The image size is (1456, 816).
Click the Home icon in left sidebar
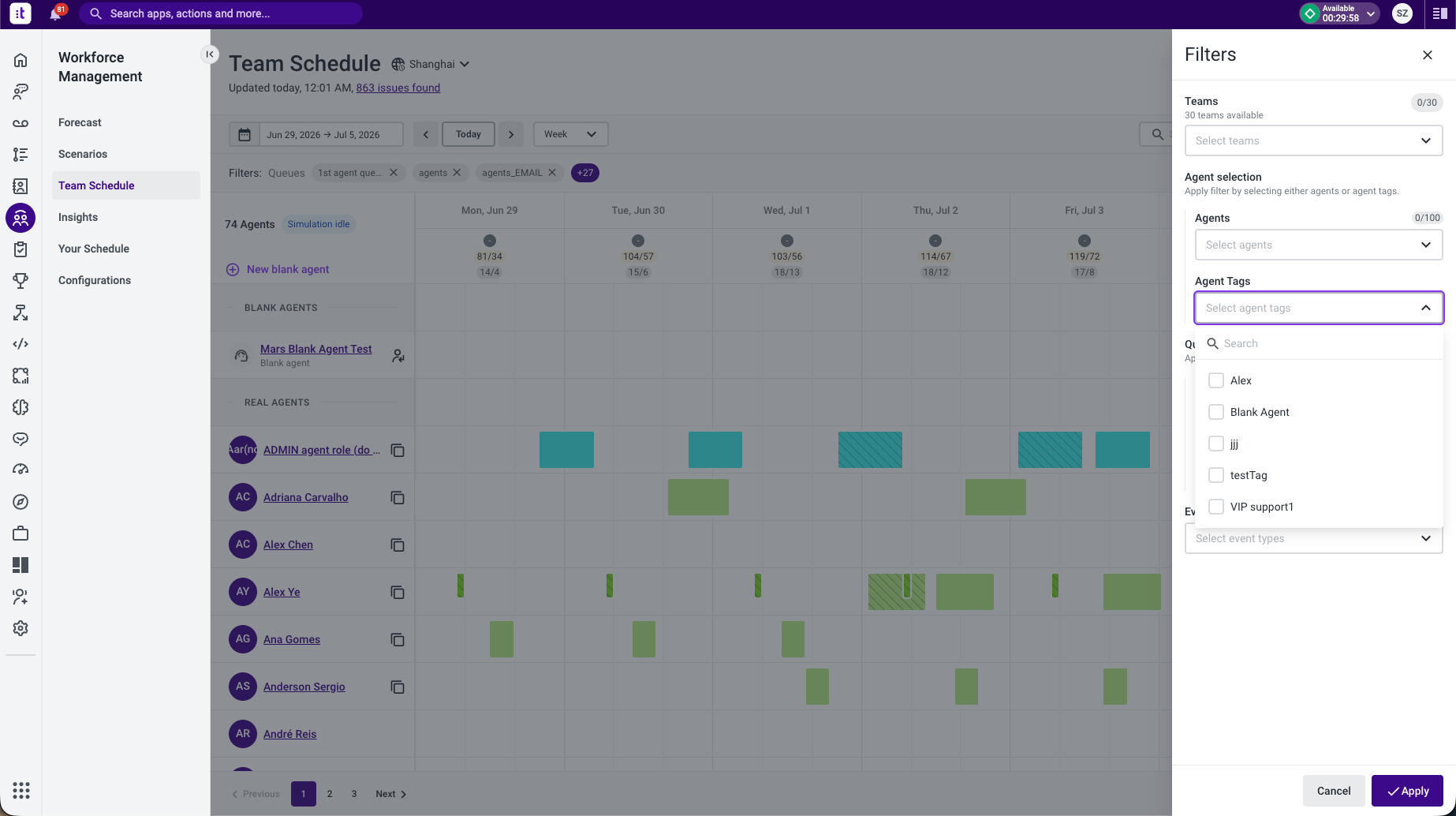tap(21, 60)
